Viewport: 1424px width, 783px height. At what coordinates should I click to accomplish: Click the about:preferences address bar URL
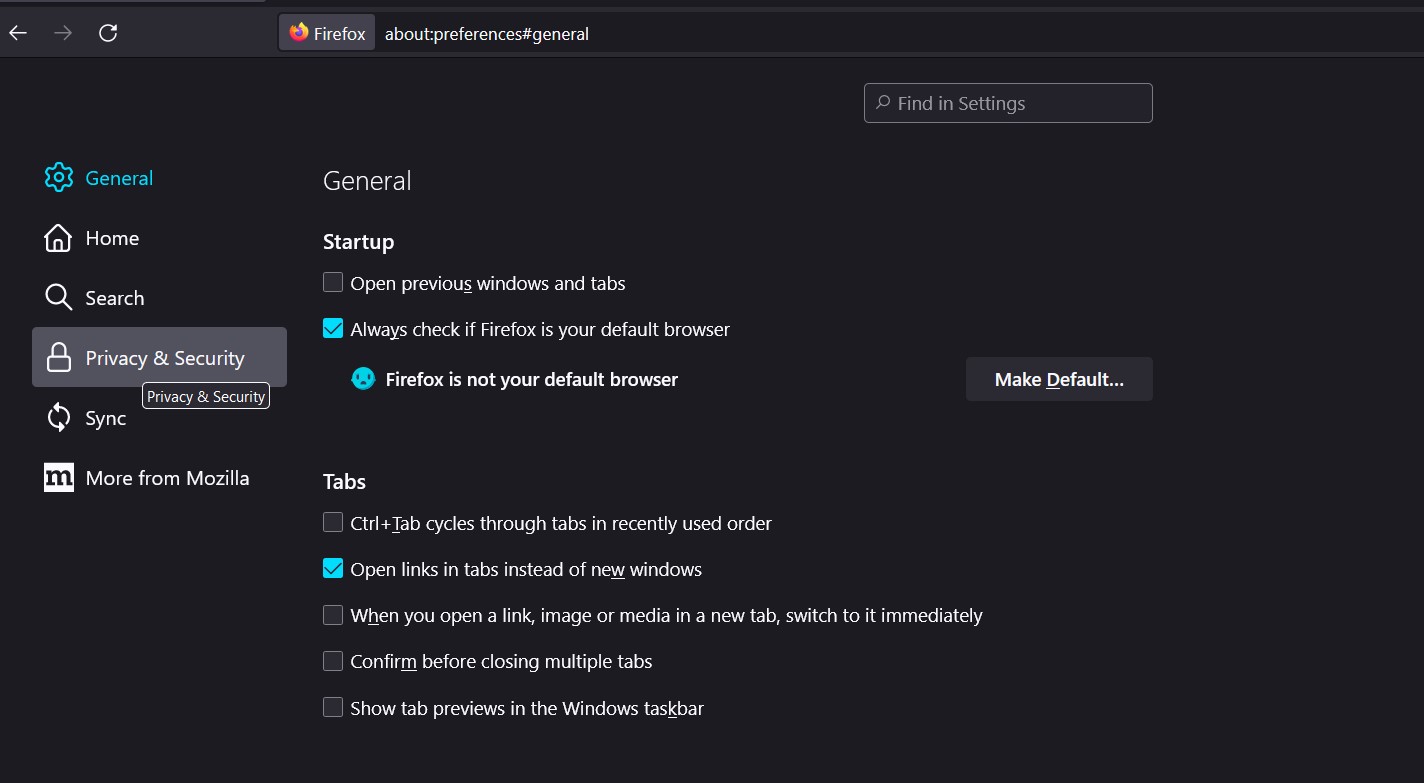pos(487,34)
